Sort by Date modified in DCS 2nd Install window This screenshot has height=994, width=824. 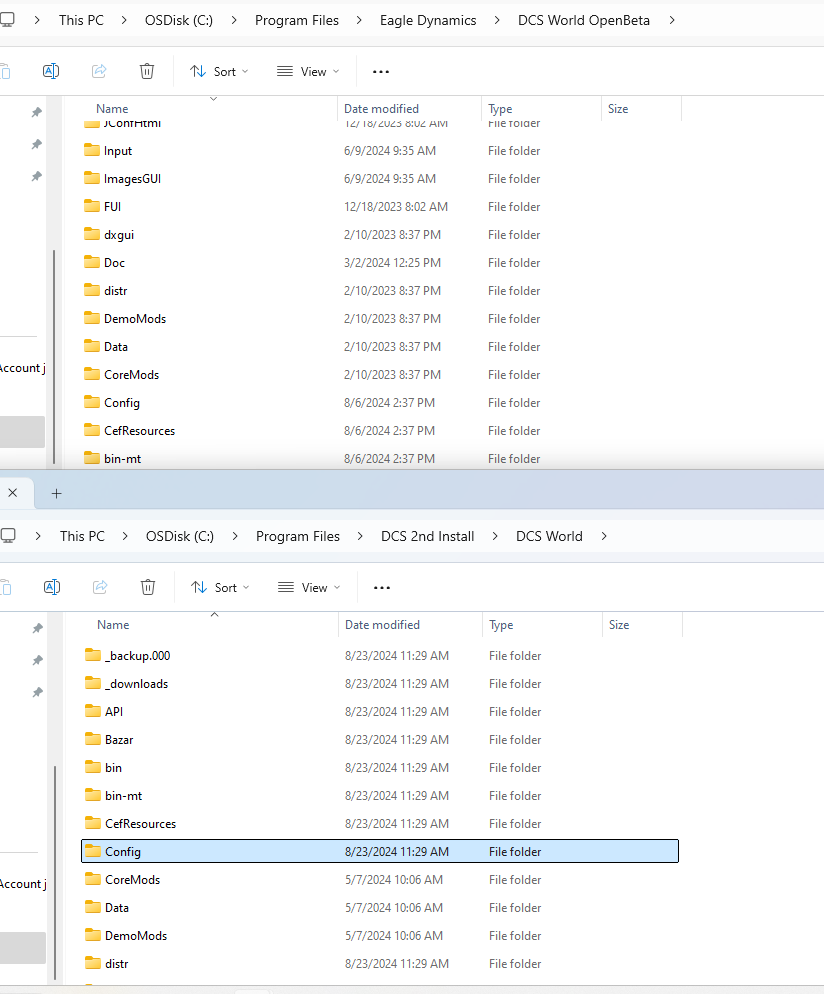[x=383, y=625]
